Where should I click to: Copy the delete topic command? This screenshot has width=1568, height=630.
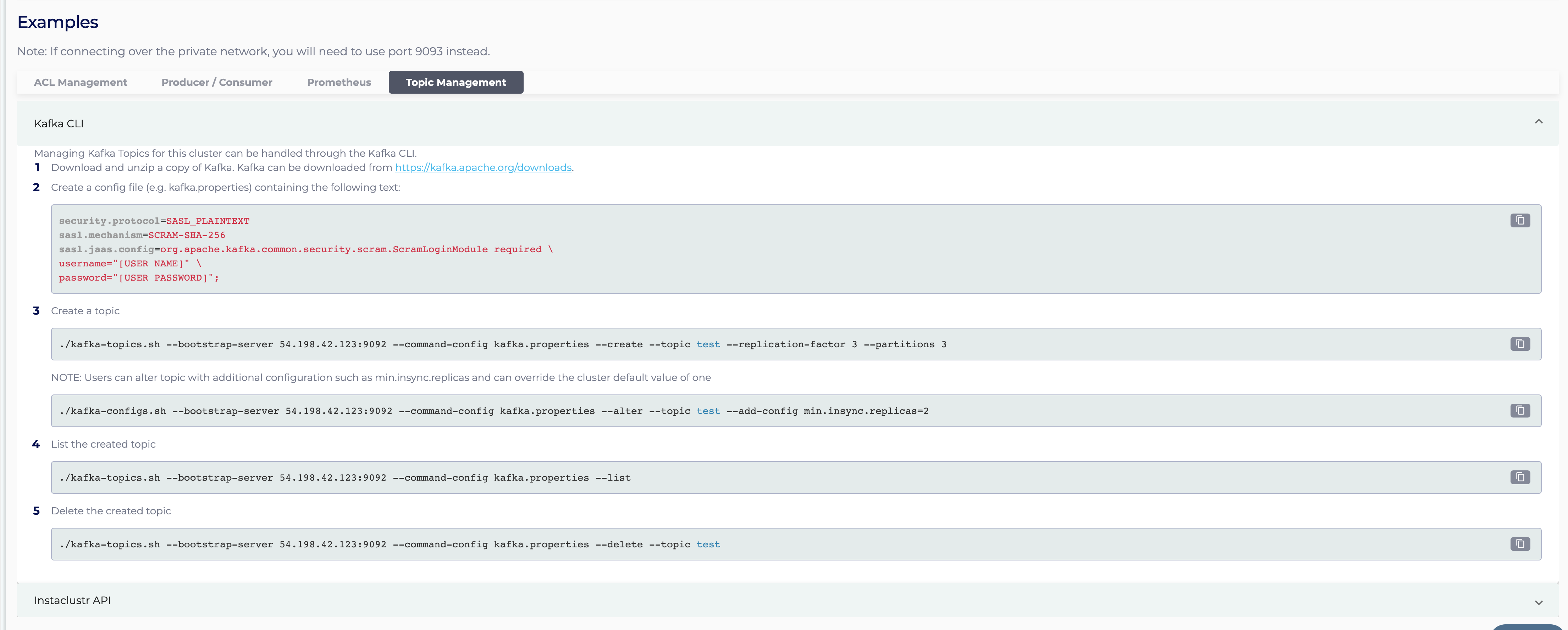(x=1519, y=544)
